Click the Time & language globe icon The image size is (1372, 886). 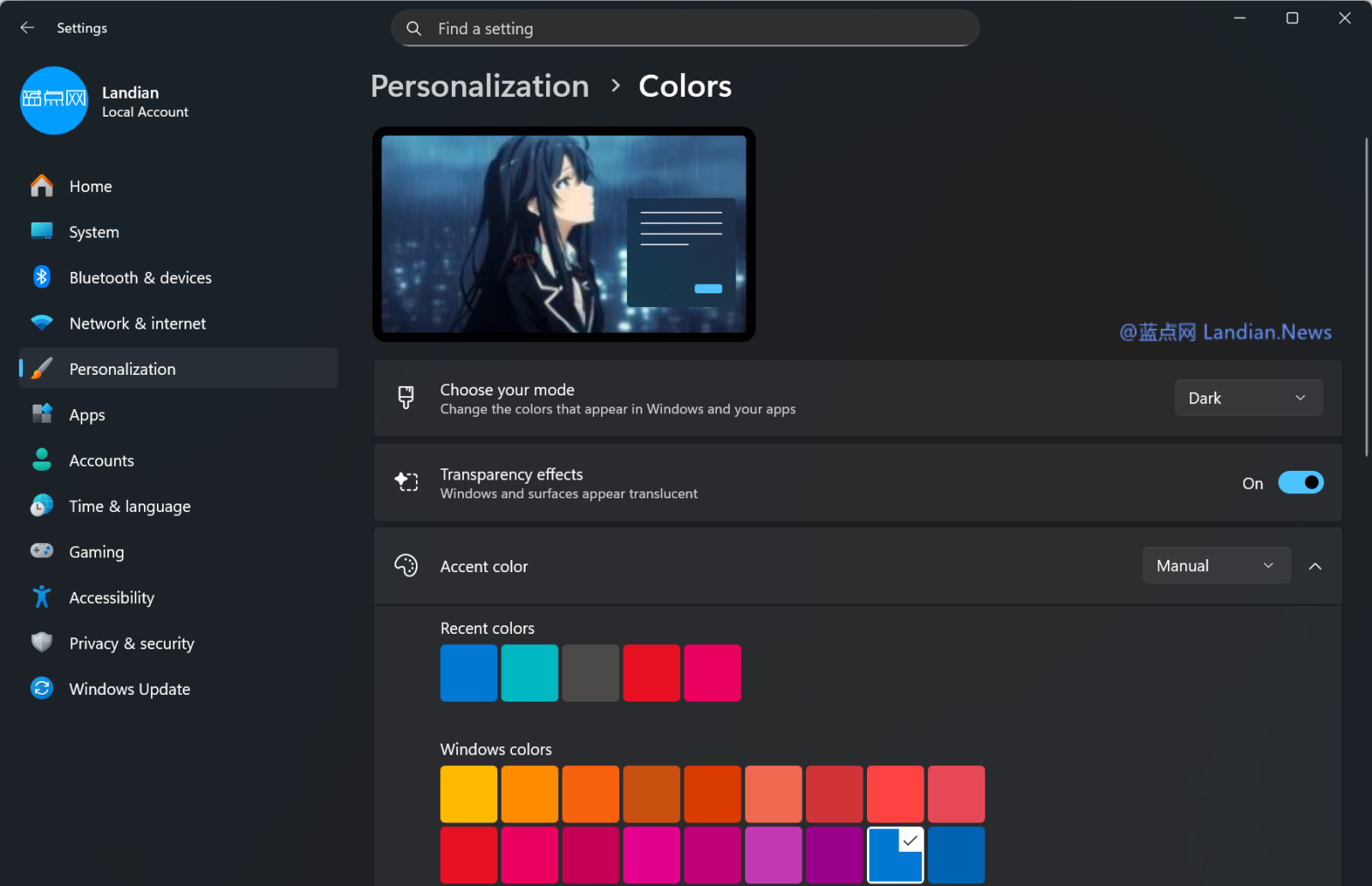(x=41, y=506)
